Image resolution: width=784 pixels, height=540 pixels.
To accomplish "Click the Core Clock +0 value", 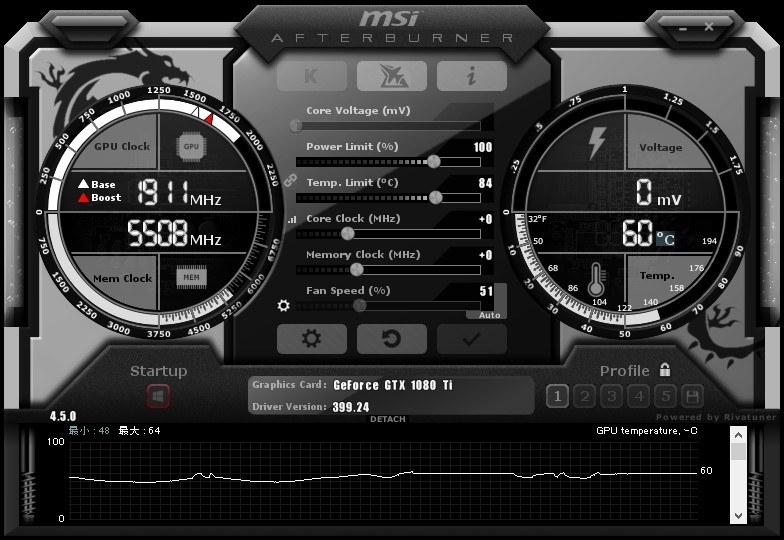I will 486,219.
